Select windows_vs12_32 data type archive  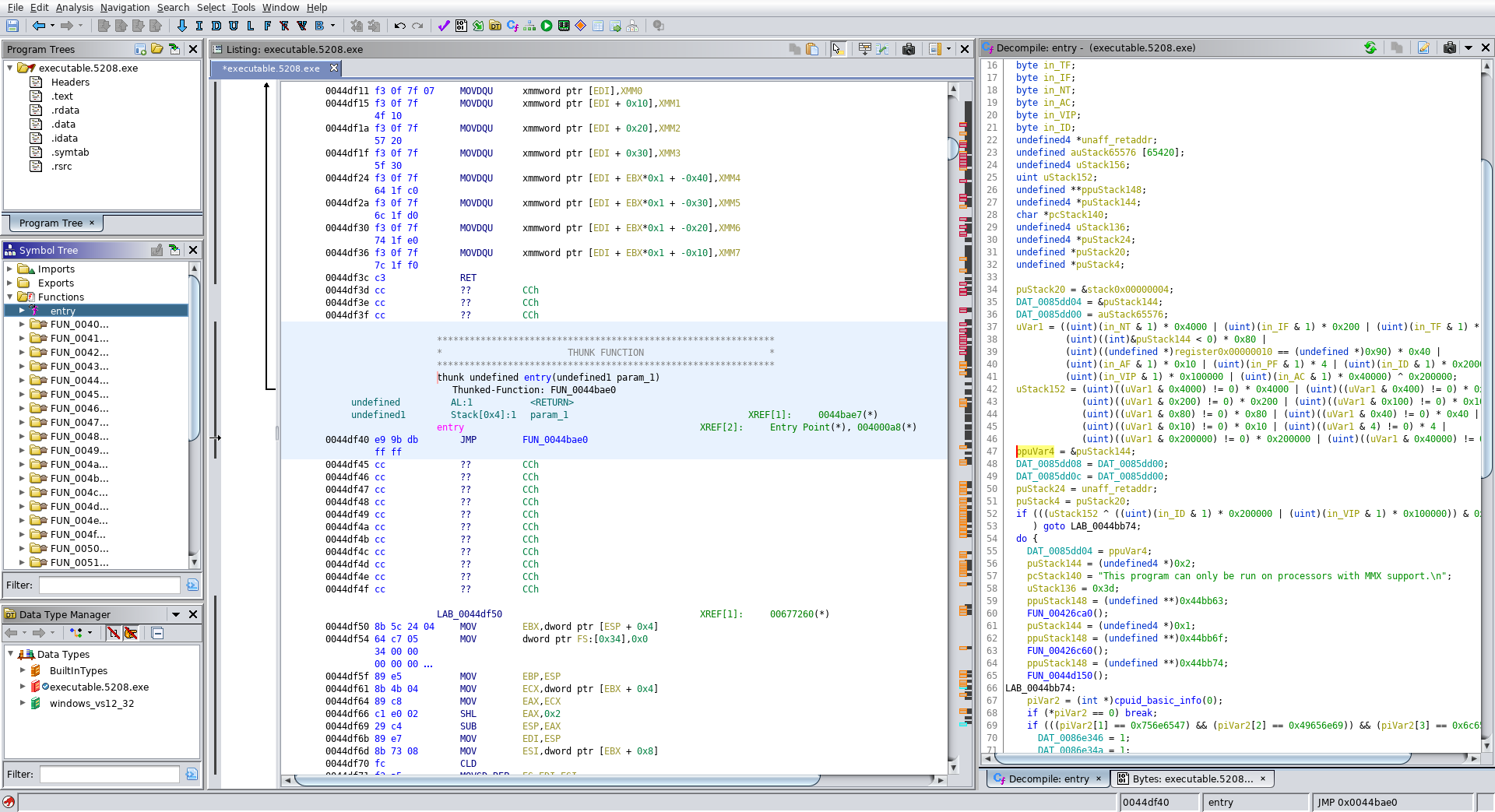(x=92, y=704)
